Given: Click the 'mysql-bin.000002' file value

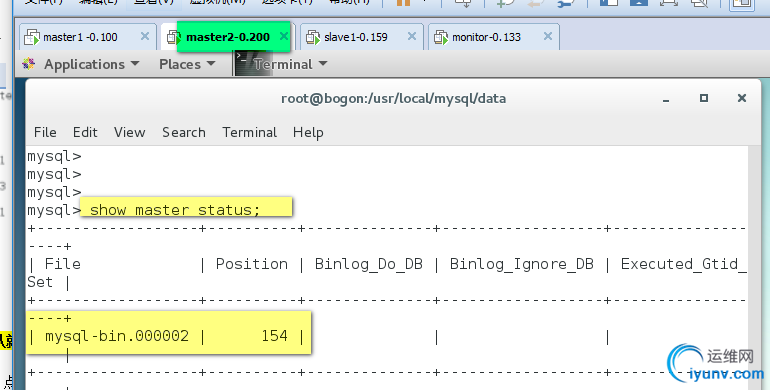Looking at the screenshot, I should pyautogui.click(x=117, y=336).
